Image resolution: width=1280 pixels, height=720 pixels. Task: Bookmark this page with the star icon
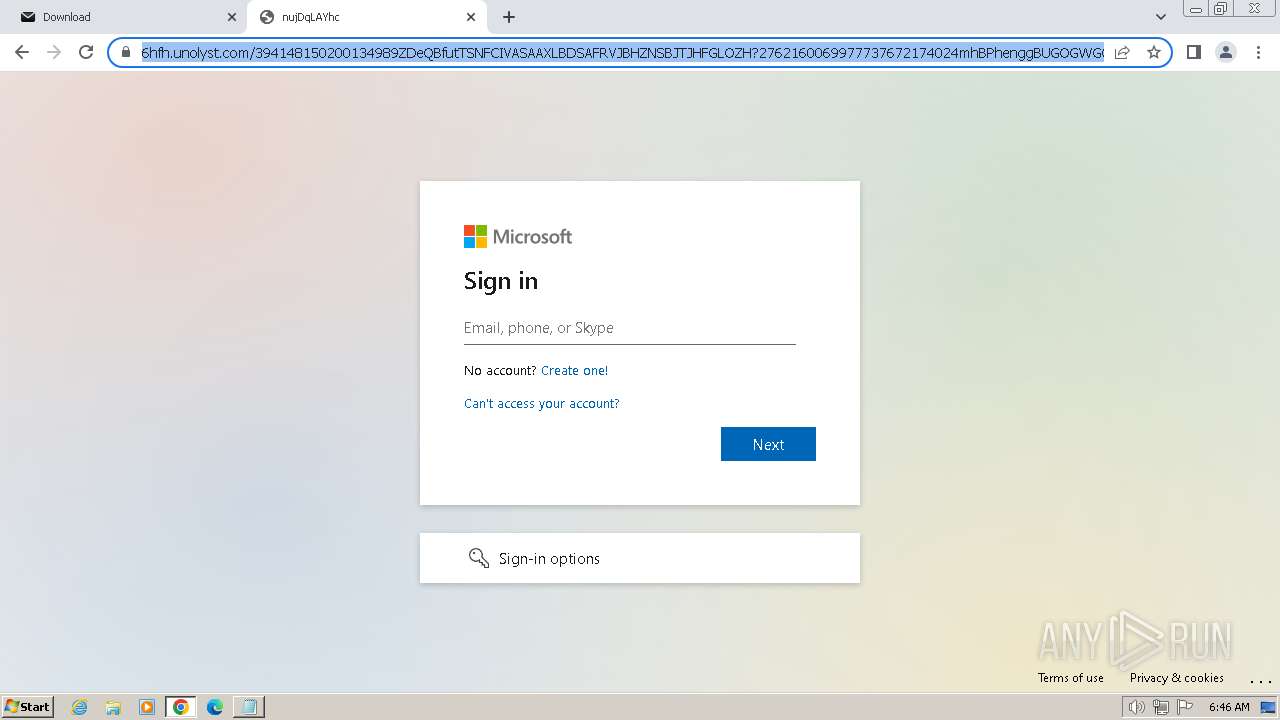1154,52
